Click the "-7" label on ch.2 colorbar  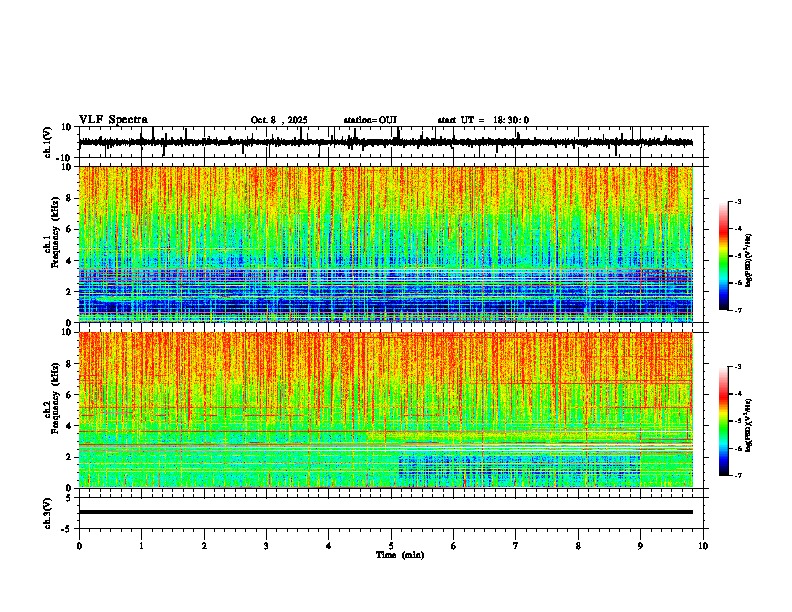(737, 475)
